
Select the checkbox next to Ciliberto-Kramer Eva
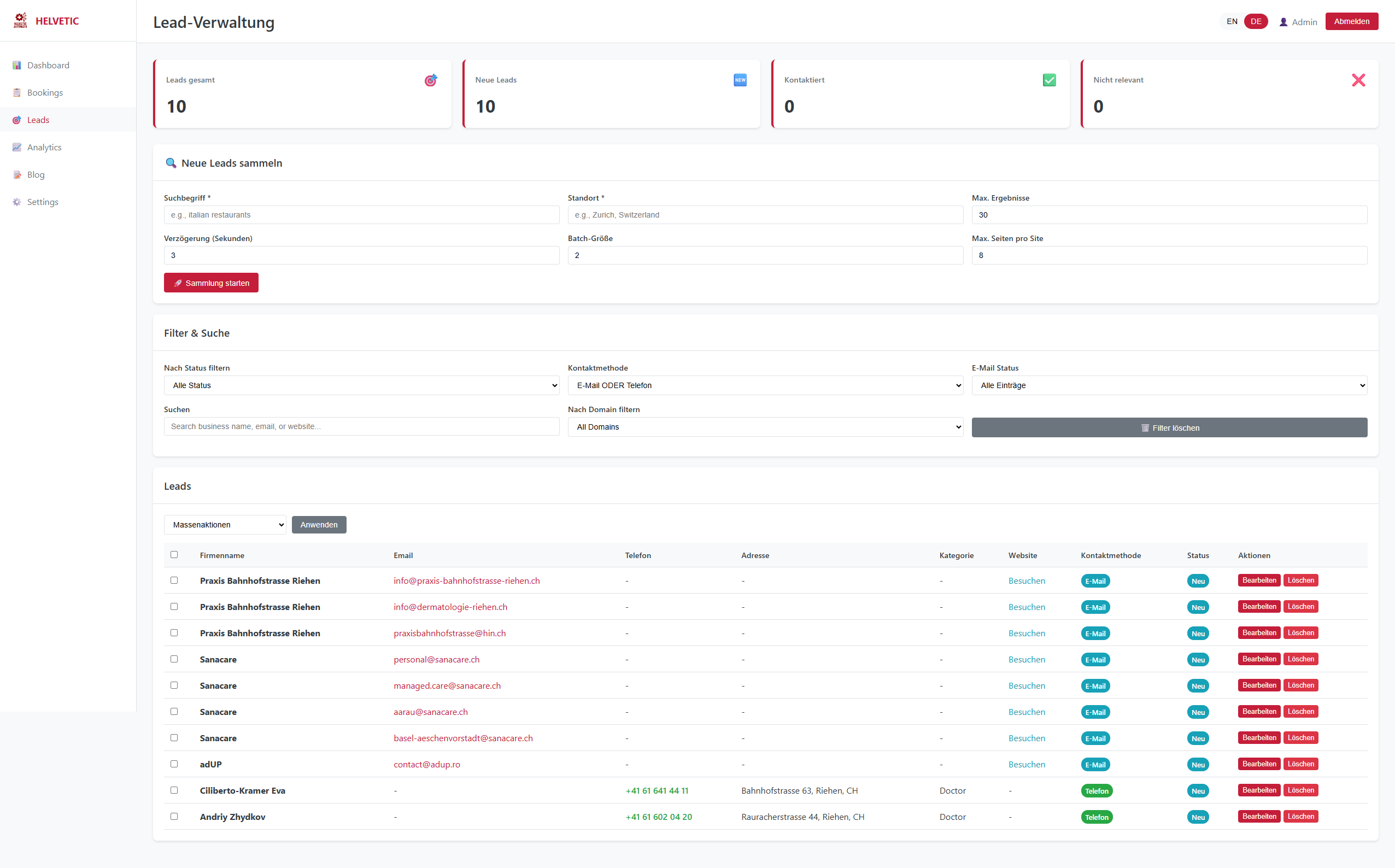point(174,790)
